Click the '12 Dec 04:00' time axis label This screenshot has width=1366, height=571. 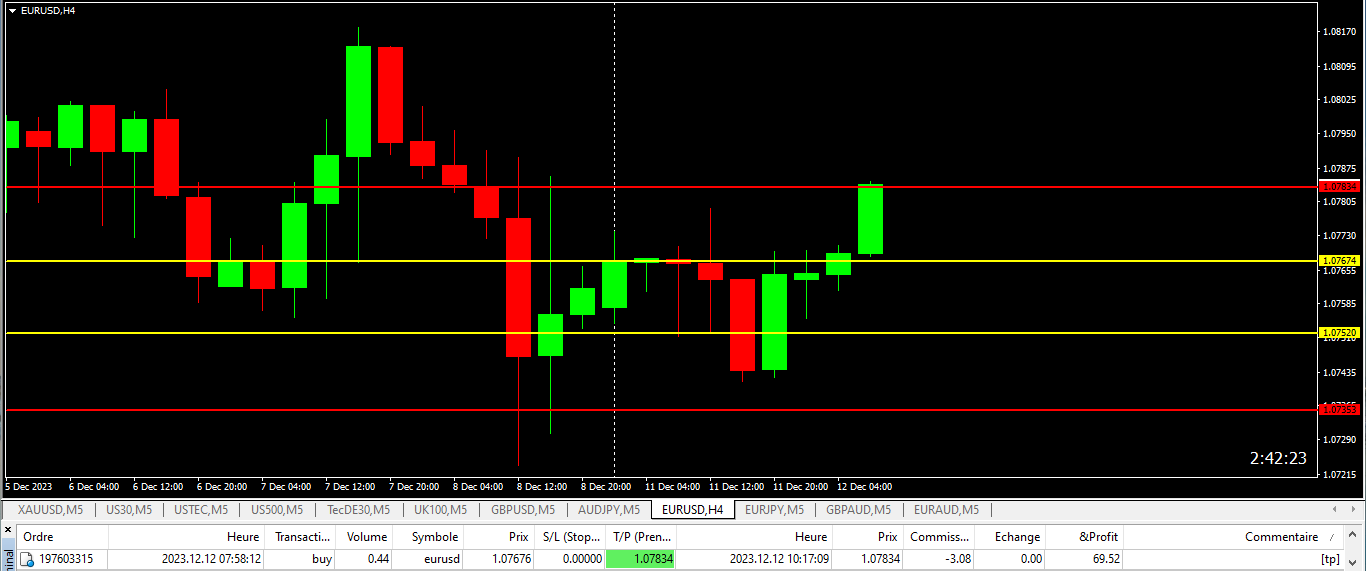[x=865, y=487]
